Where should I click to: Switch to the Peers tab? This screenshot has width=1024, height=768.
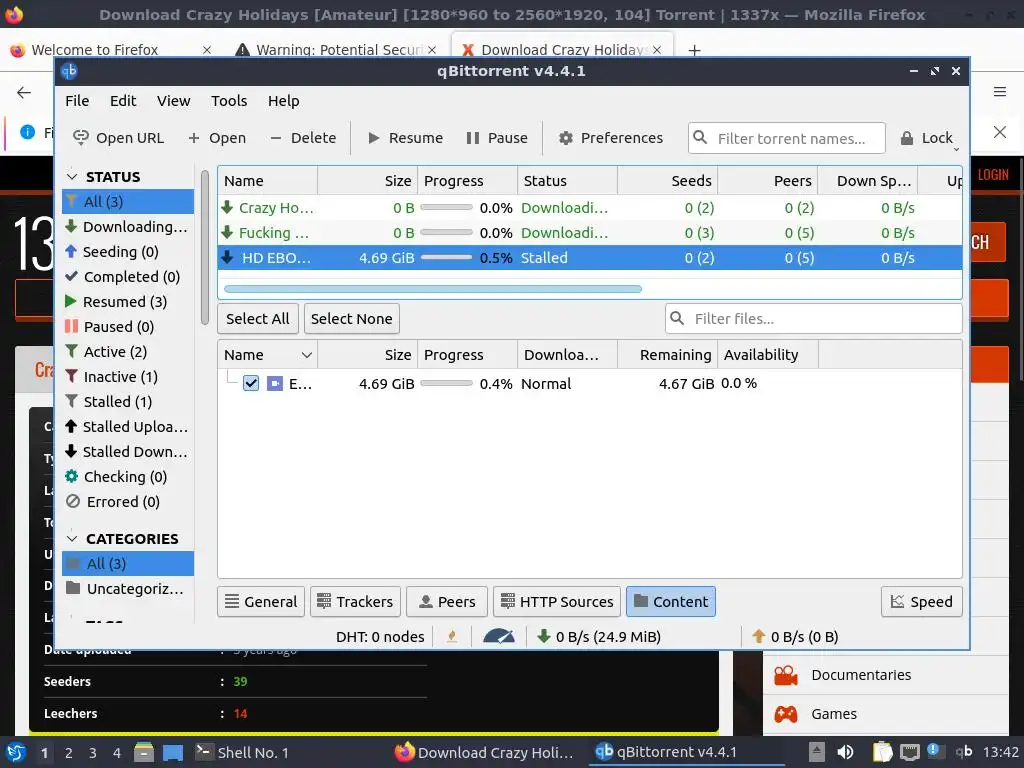point(447,601)
